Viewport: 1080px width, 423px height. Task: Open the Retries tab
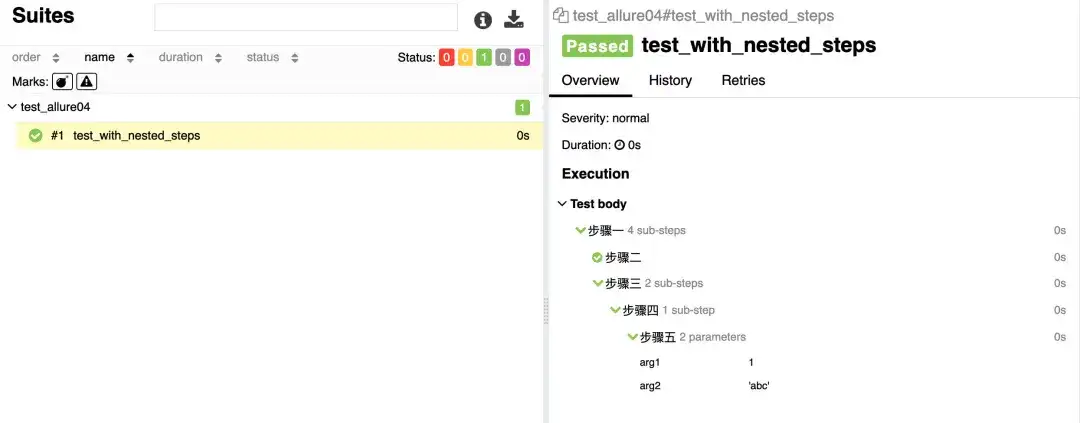click(x=743, y=80)
